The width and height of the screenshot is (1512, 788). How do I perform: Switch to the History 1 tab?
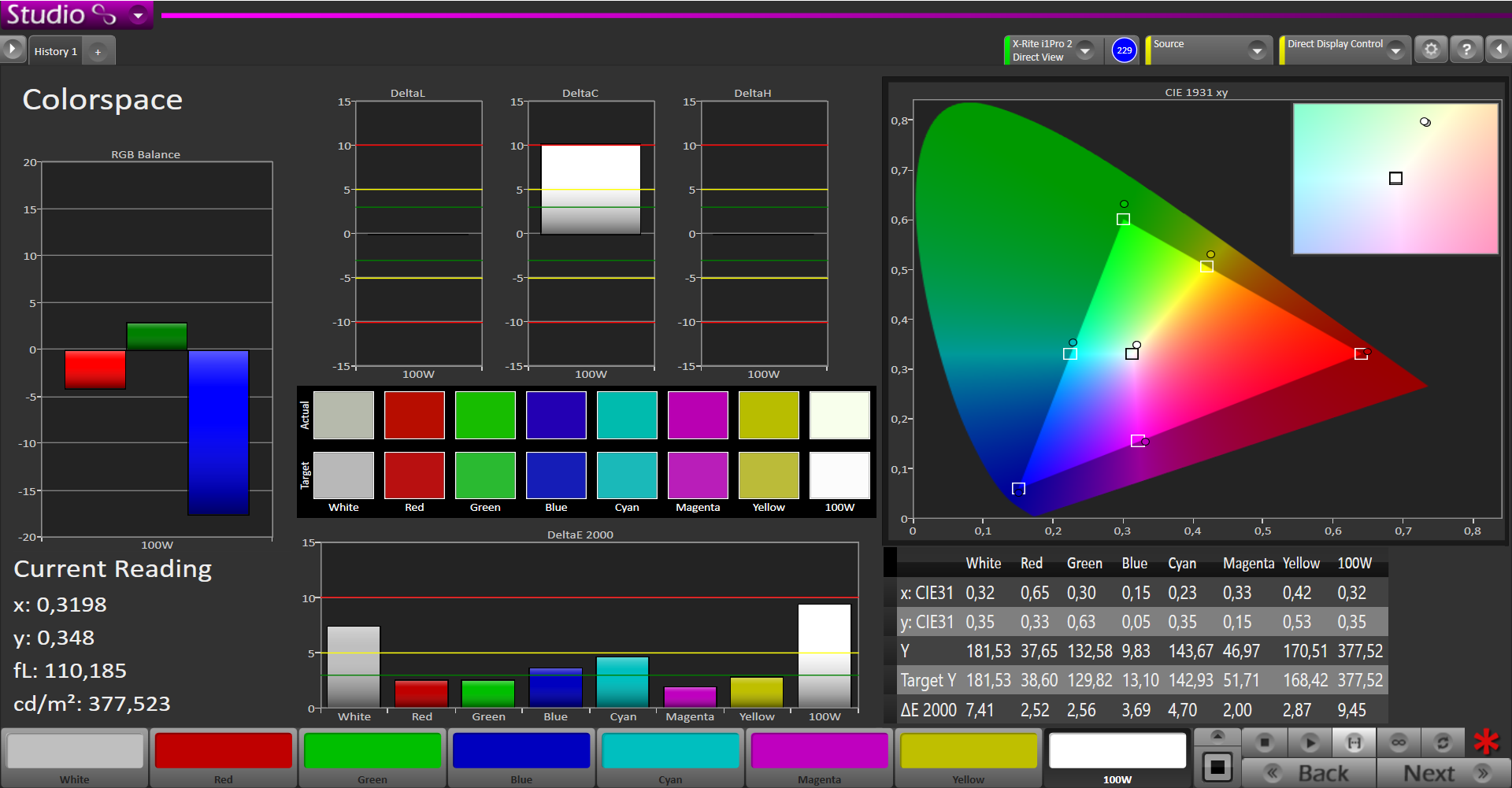click(x=56, y=51)
